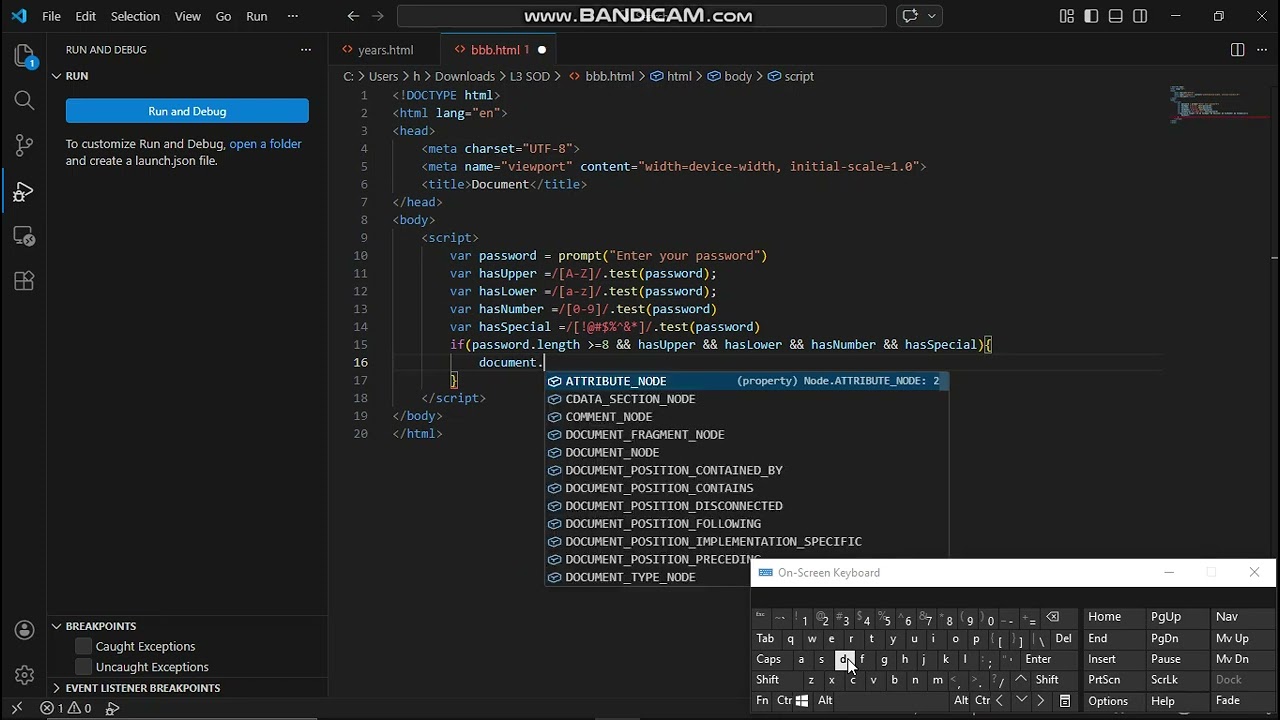
Task: Click the Windows key on On-Screen Keyboard
Action: pos(802,701)
